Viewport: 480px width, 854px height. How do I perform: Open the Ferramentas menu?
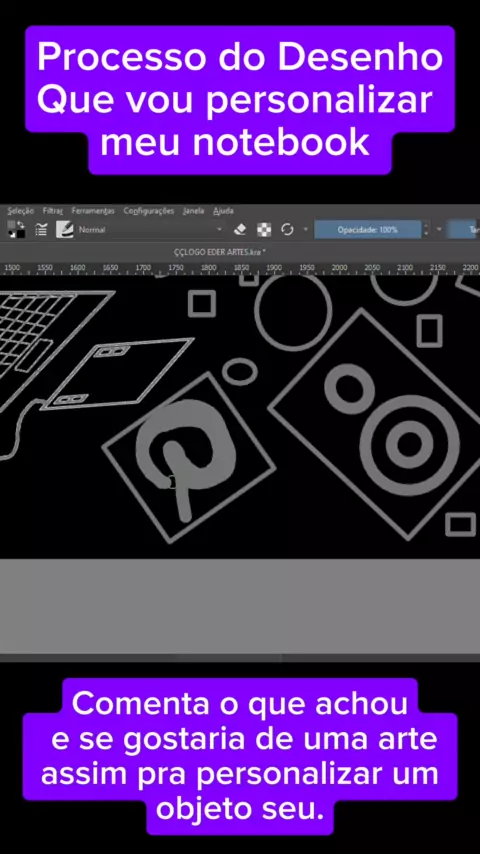click(x=93, y=211)
